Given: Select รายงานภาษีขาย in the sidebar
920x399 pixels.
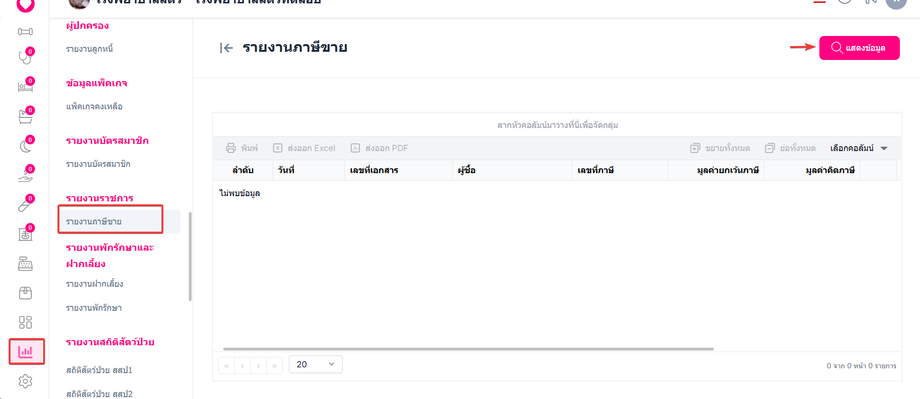Looking at the screenshot, I should [94, 221].
